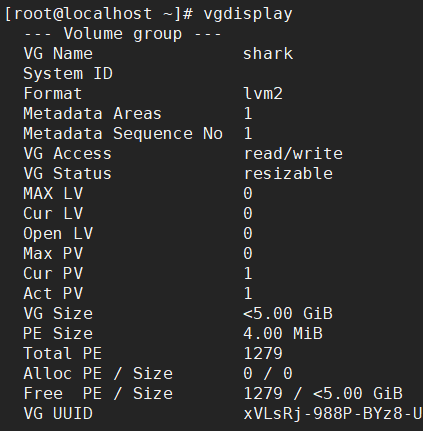Click the vgdisplay command text
The width and height of the screenshot is (423, 431).
(x=248, y=14)
